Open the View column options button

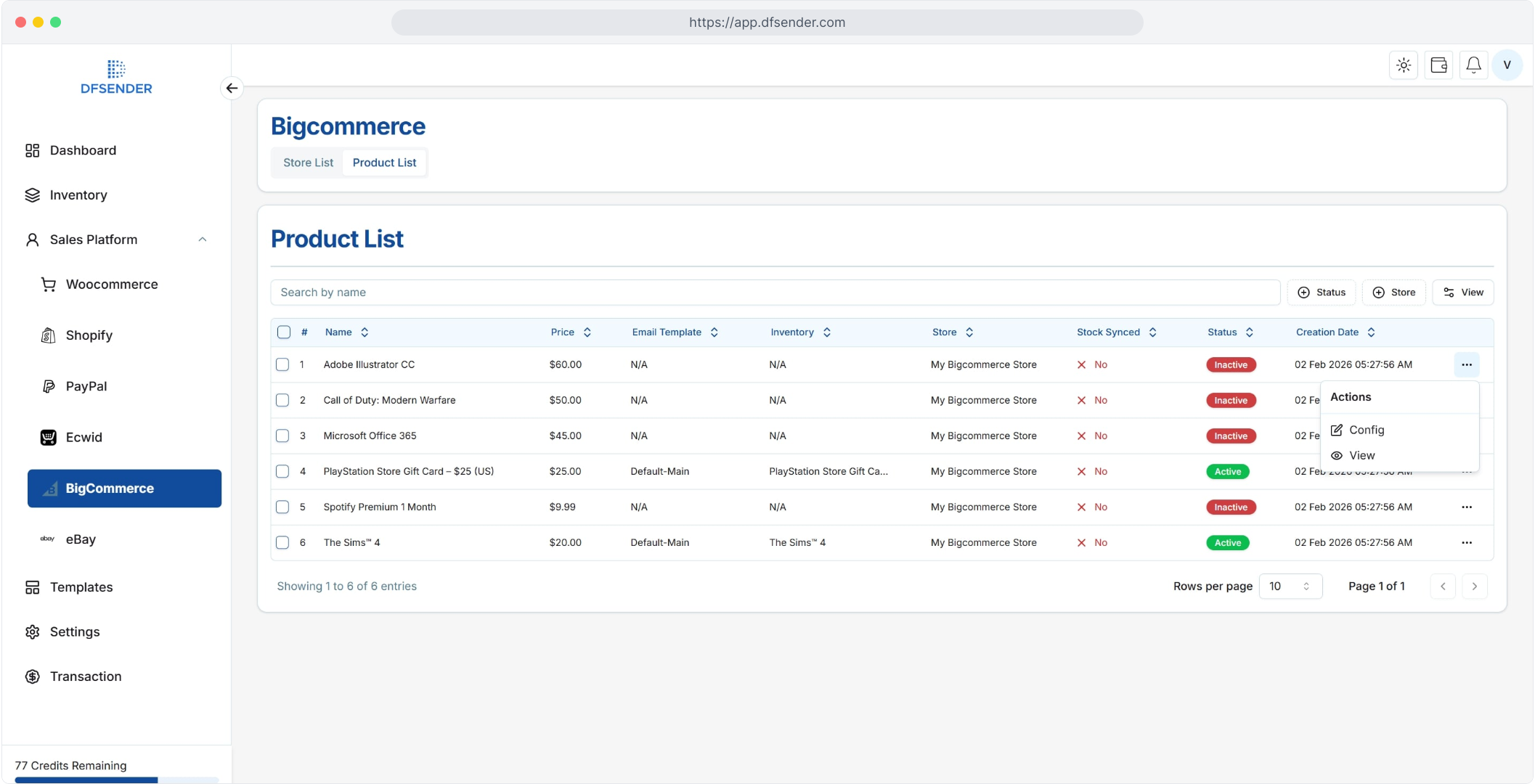click(1462, 292)
